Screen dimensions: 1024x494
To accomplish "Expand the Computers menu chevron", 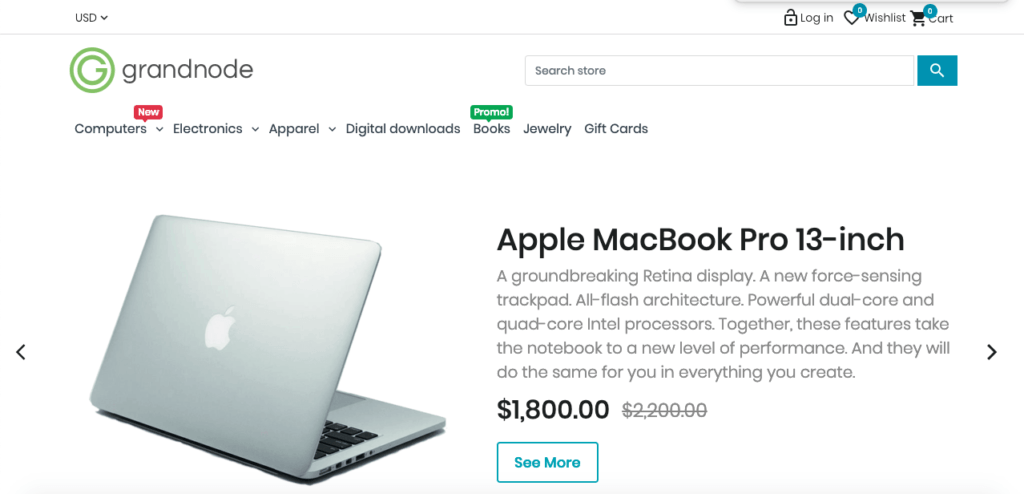I will 159,129.
